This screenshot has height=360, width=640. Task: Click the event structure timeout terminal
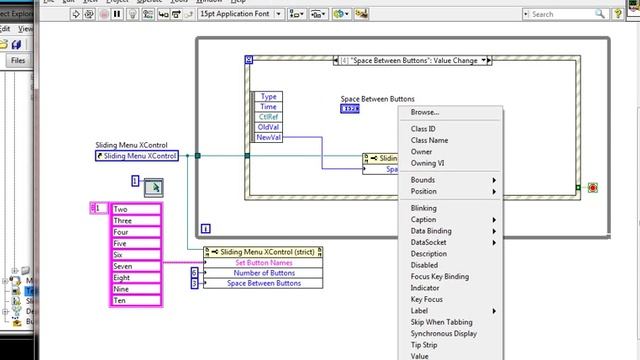pos(249,60)
